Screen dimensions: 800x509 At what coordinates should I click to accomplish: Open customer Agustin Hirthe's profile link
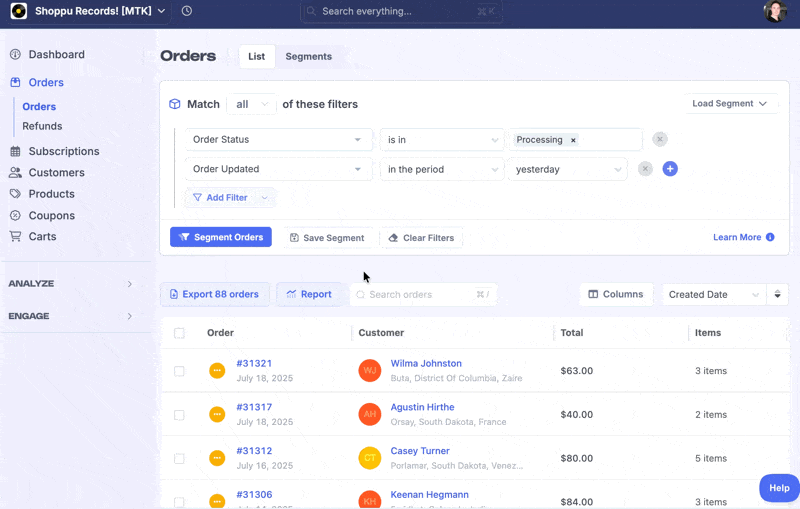[422, 407]
